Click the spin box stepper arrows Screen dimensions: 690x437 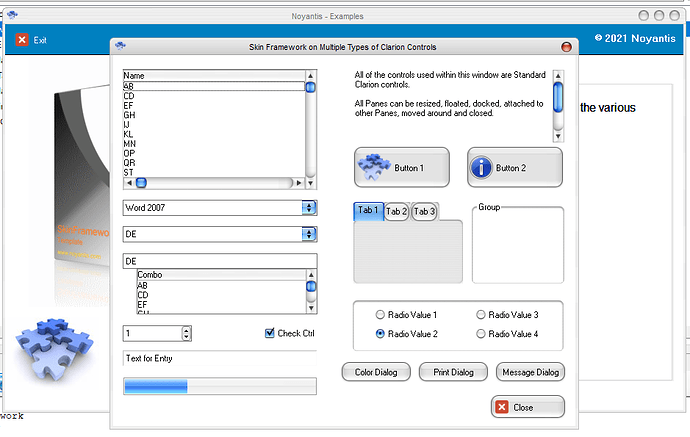(x=187, y=333)
